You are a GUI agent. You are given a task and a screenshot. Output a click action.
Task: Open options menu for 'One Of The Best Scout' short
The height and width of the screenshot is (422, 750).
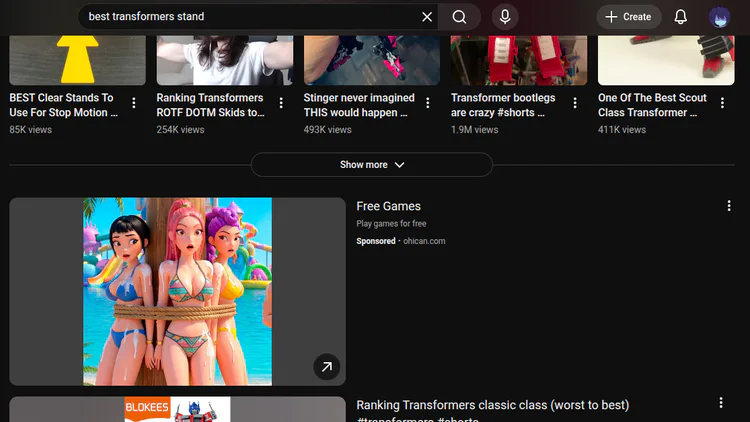click(x=722, y=102)
